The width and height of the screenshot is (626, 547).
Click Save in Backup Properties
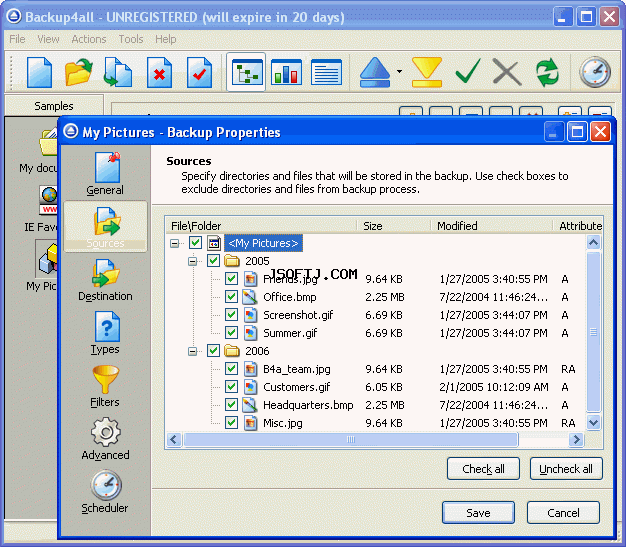click(x=478, y=513)
